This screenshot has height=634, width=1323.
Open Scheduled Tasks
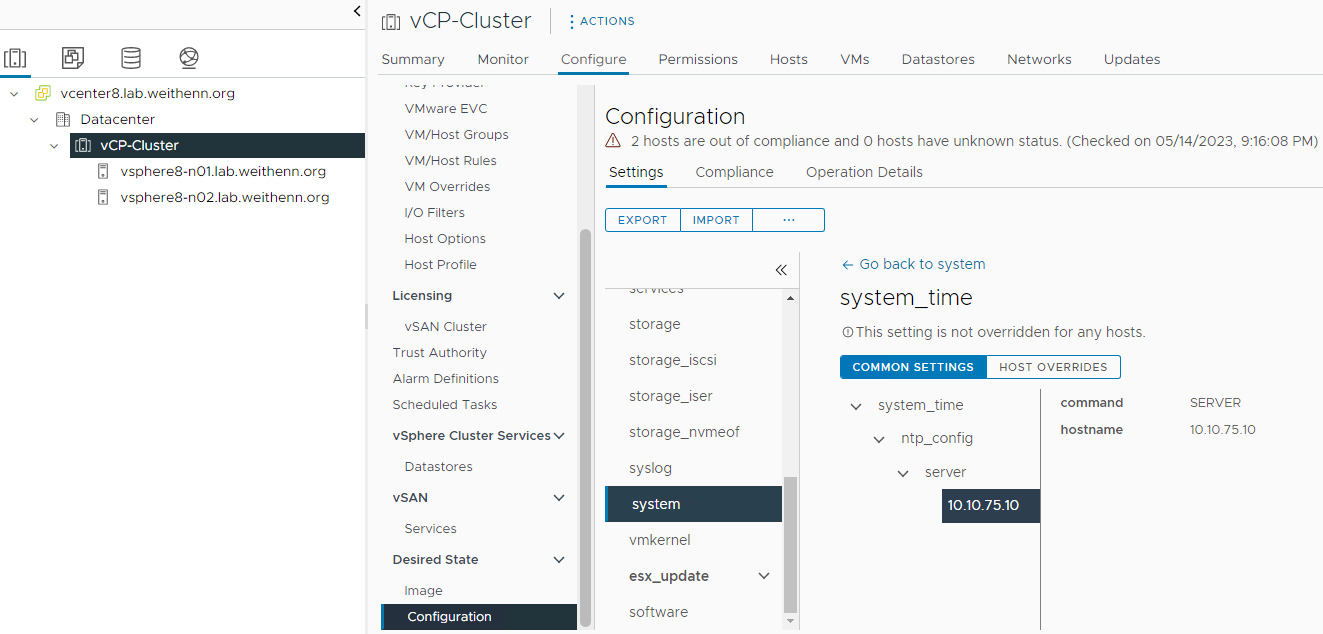444,404
